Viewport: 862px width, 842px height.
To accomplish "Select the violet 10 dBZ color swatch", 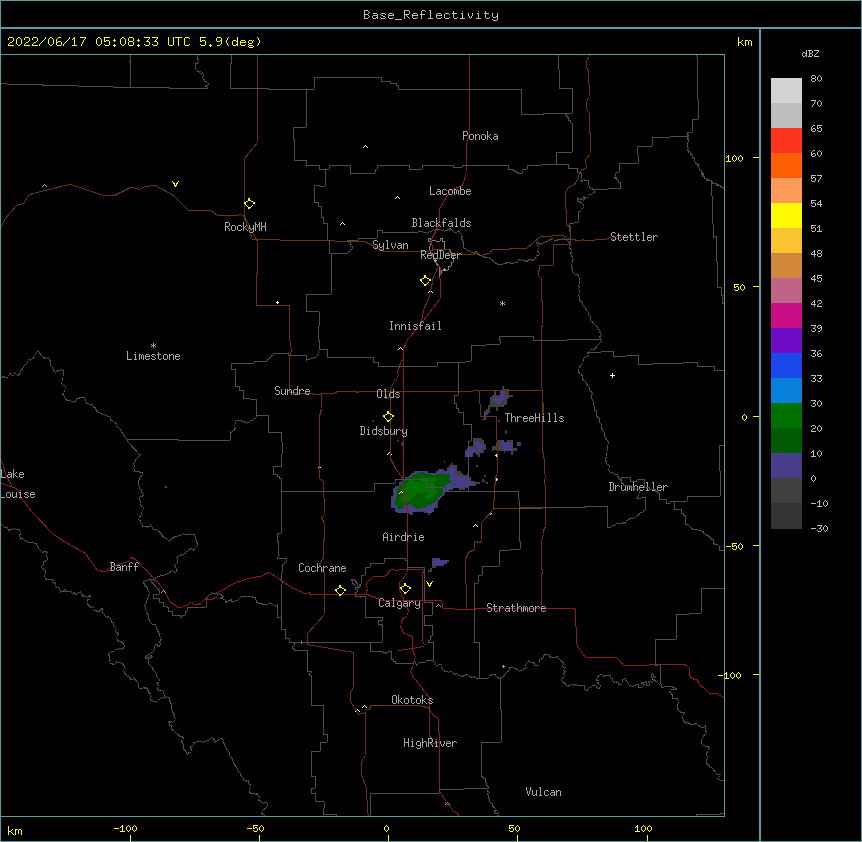I will pos(786,466).
